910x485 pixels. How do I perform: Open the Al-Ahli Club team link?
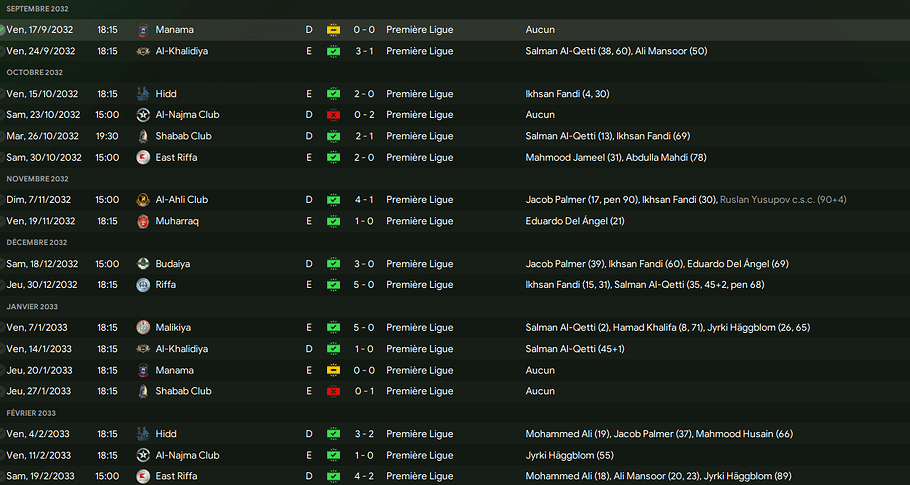point(182,200)
